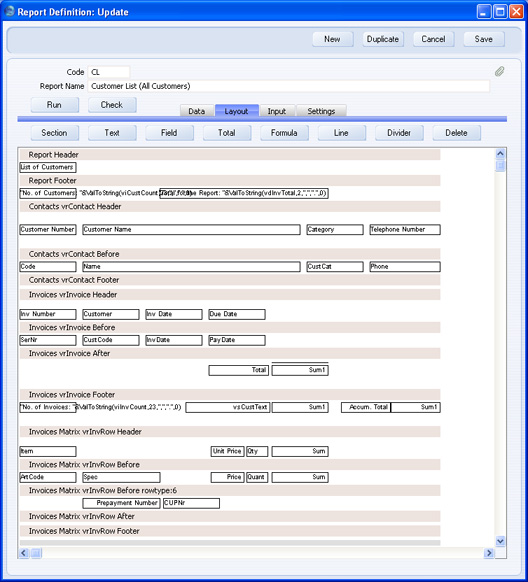528x582 pixels.
Task: Click the horizontal scrollbar right arrow
Action: pyautogui.click(x=489, y=553)
